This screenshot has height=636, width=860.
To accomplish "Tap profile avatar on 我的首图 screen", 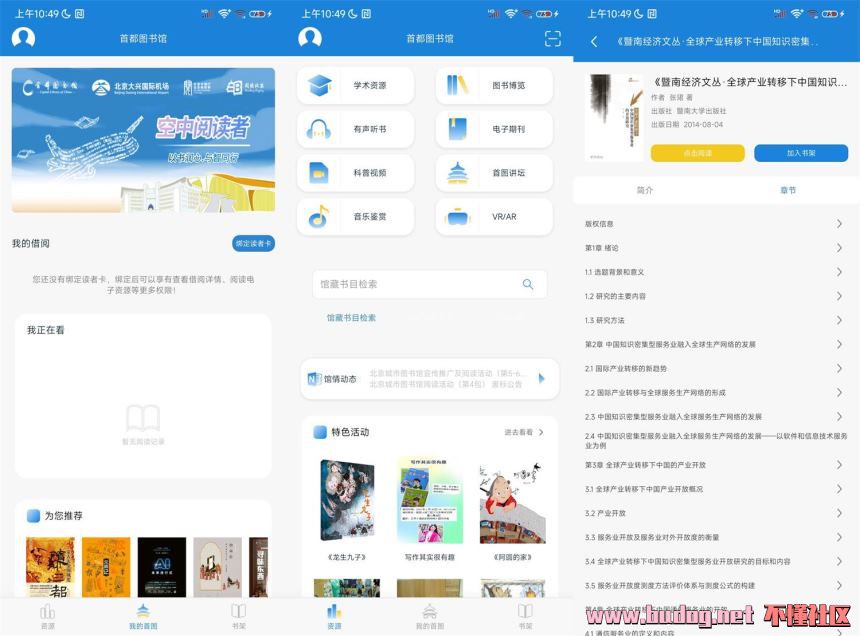I will tap(24, 38).
